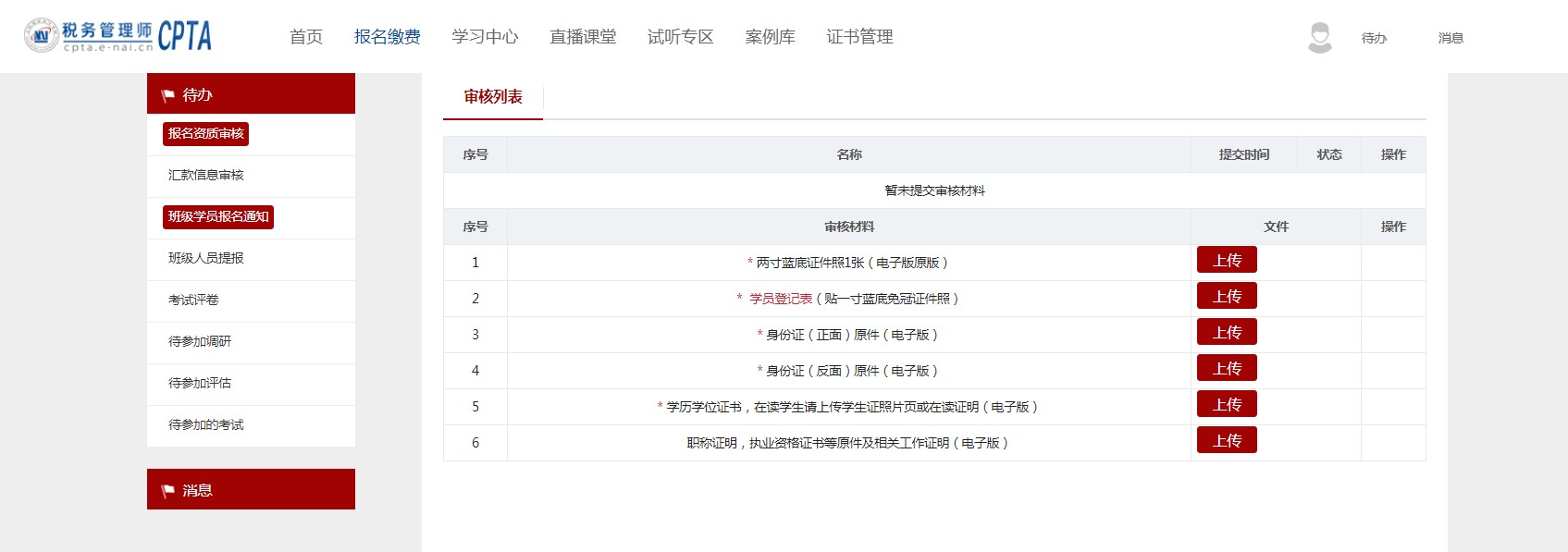Upload the 学员登记表 file
Image resolution: width=1568 pixels, height=552 pixels.
pyautogui.click(x=1227, y=296)
